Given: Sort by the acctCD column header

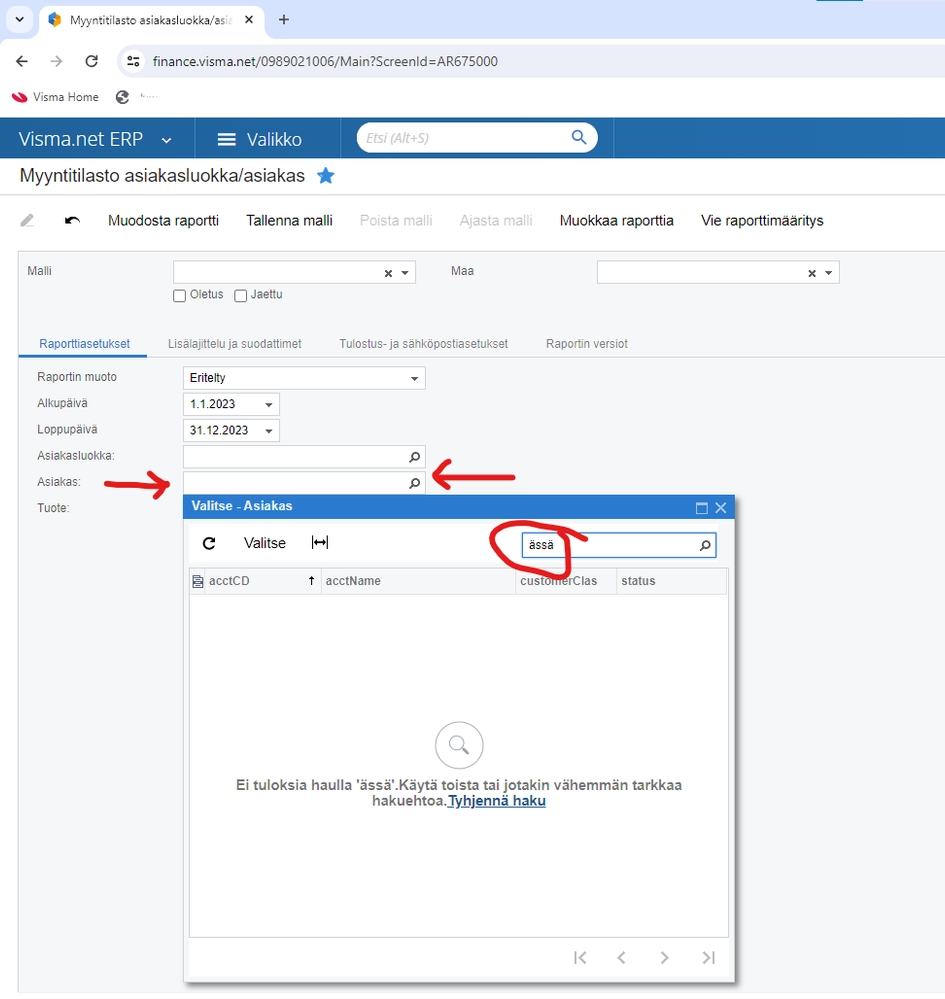Looking at the screenshot, I should pos(261,581).
